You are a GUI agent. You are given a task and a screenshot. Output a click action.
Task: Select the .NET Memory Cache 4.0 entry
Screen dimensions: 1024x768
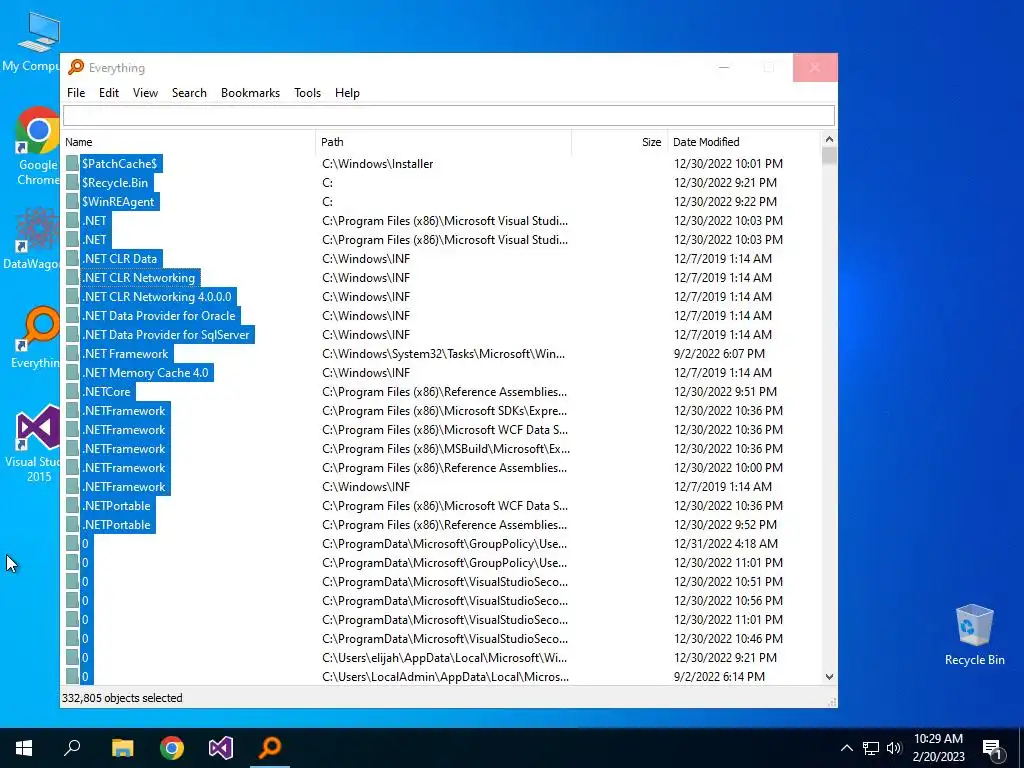point(145,372)
